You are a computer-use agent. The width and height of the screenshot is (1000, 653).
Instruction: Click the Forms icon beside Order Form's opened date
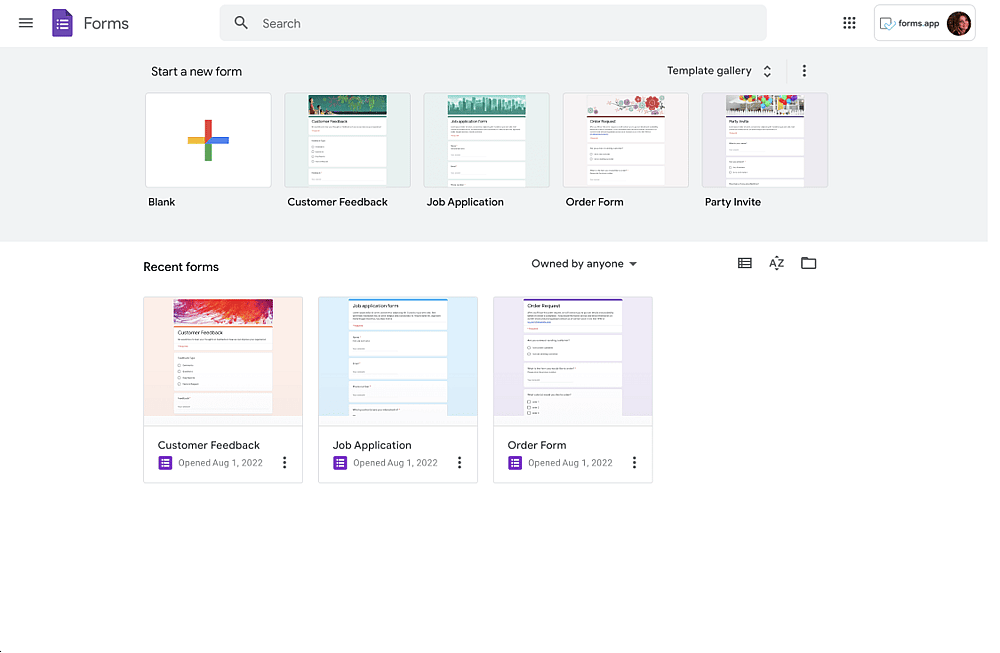[x=515, y=463]
